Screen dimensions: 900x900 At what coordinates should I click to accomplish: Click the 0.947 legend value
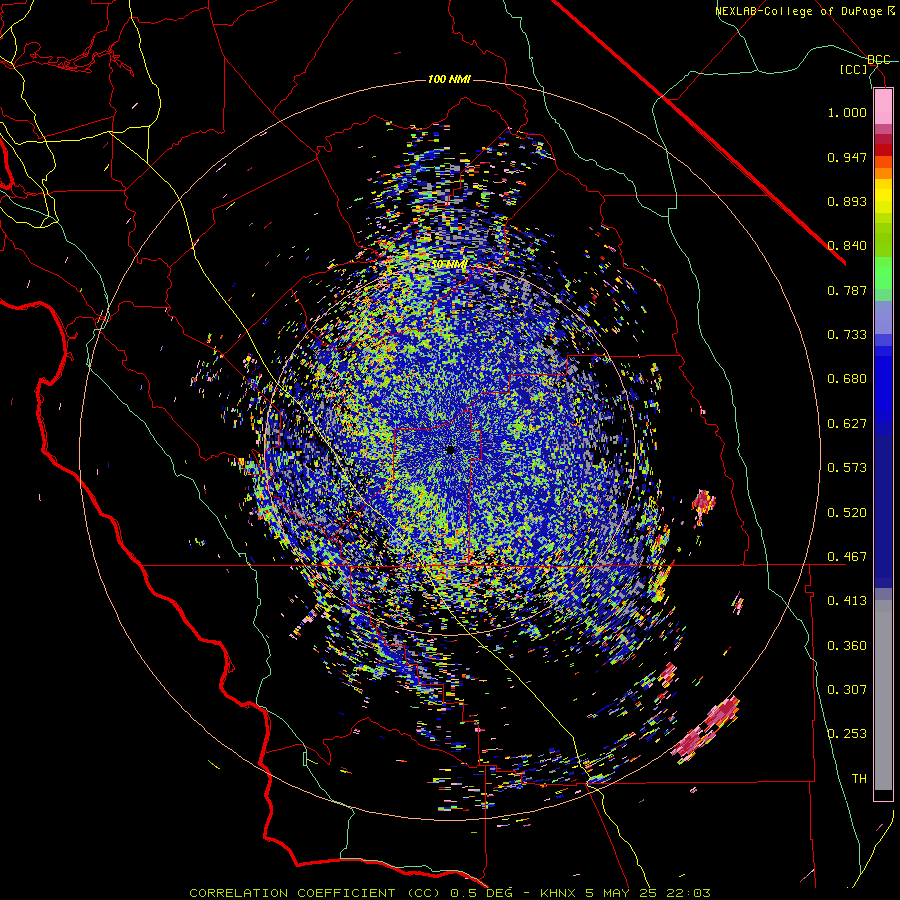pos(847,157)
